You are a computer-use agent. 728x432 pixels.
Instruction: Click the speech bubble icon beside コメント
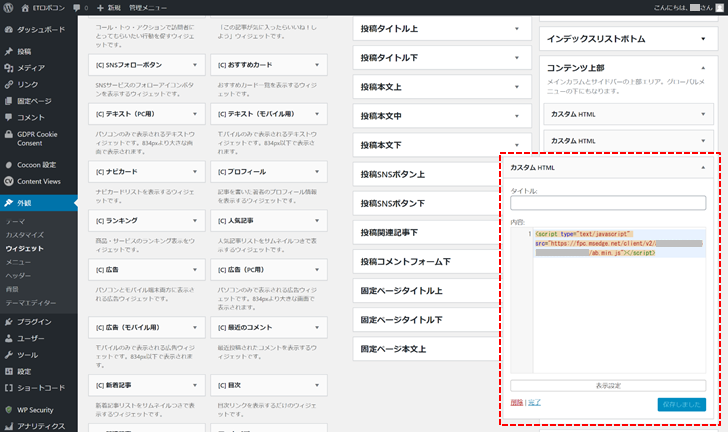point(8,118)
